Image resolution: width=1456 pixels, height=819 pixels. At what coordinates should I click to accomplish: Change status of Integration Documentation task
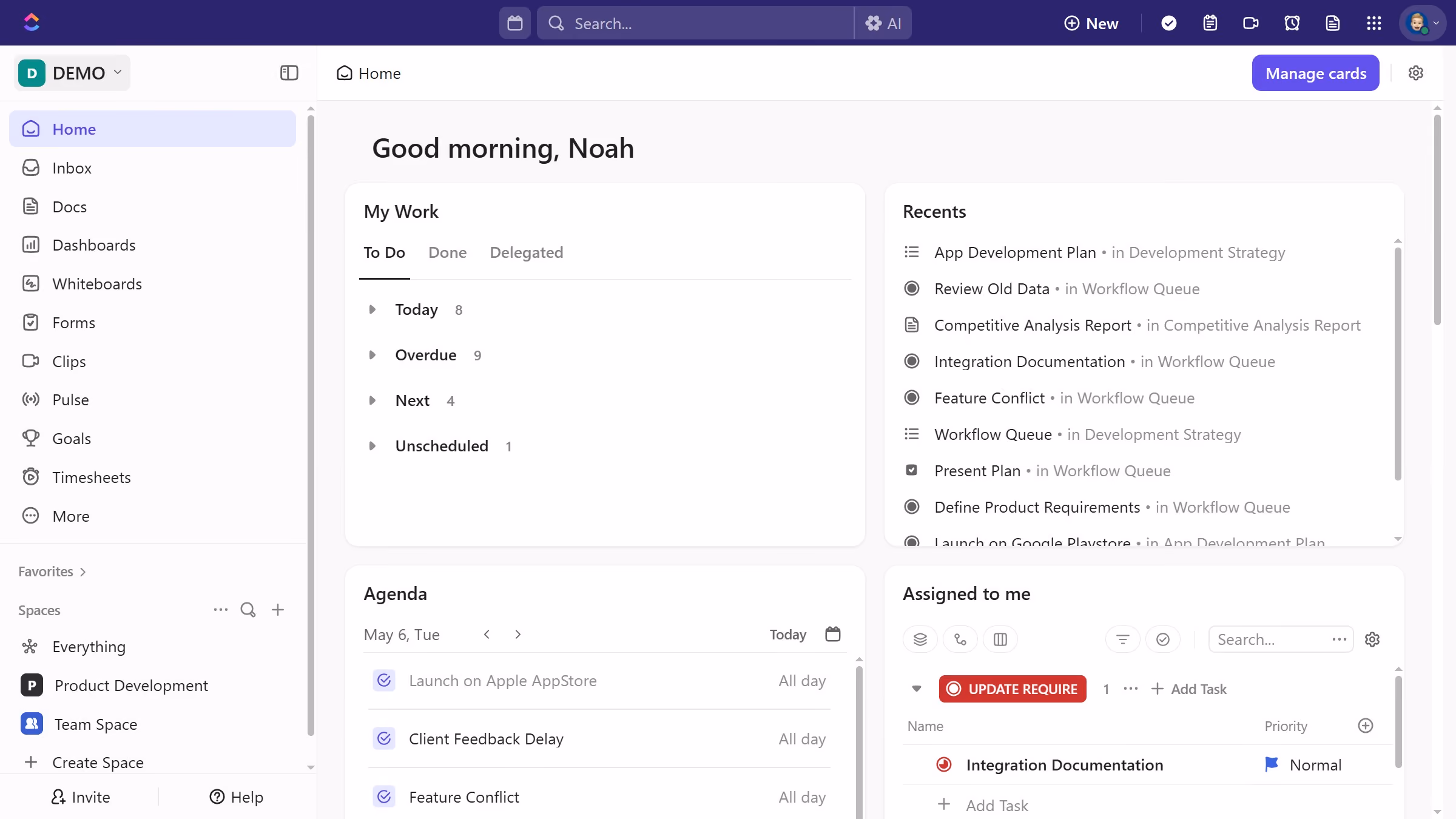click(x=943, y=764)
